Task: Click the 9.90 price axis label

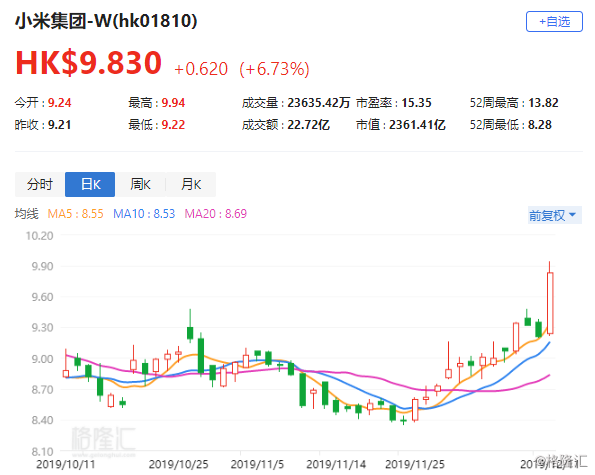Action: pyautogui.click(x=42, y=266)
